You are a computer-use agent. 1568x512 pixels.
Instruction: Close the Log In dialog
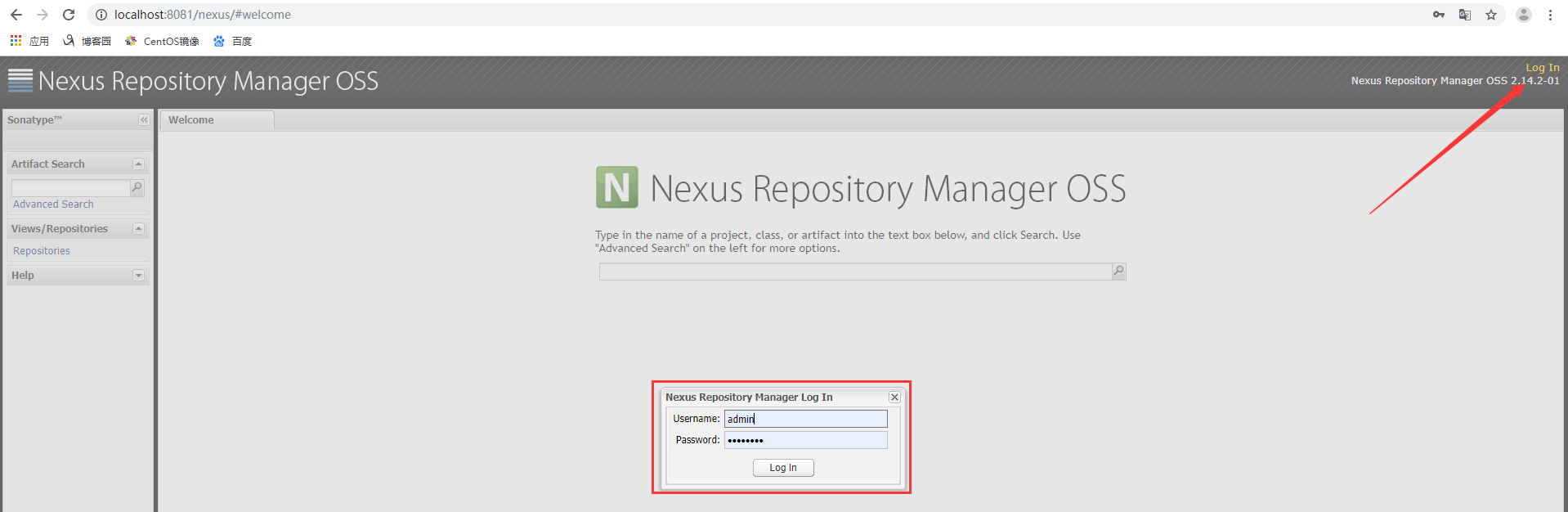pos(894,397)
